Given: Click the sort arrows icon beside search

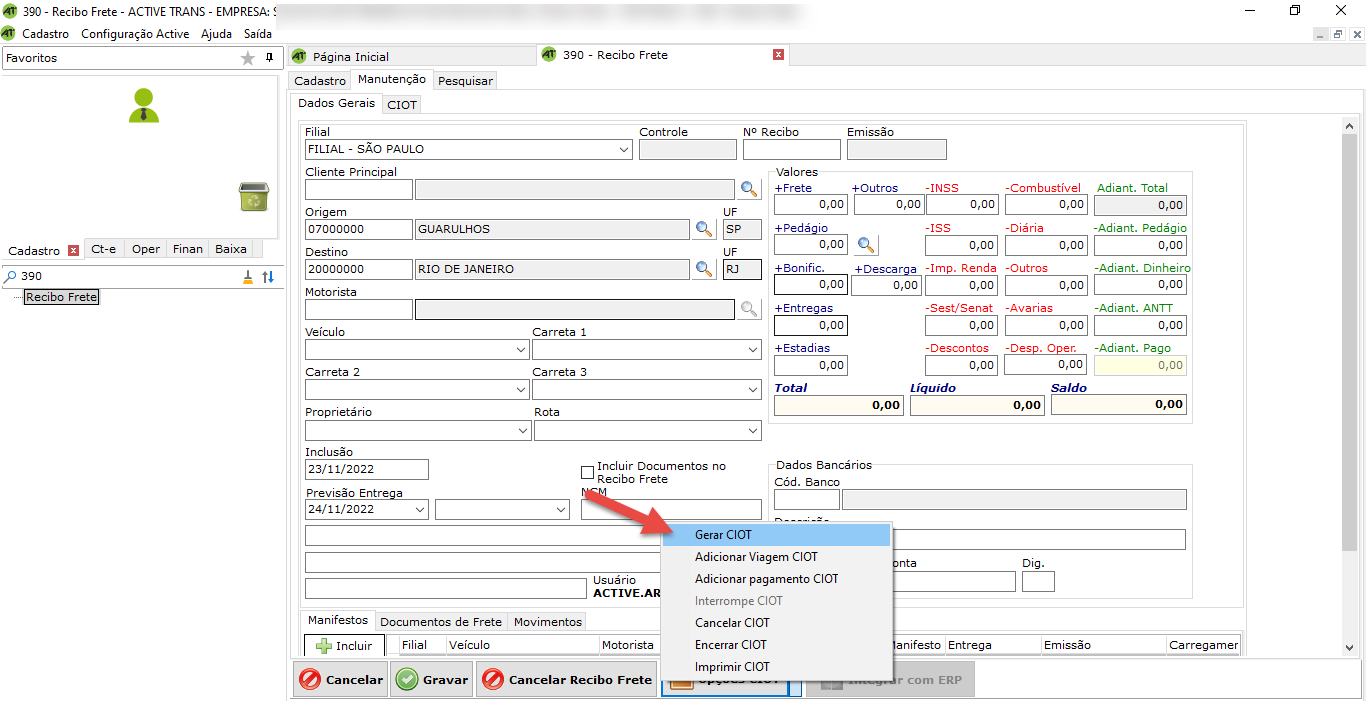Looking at the screenshot, I should point(268,277).
